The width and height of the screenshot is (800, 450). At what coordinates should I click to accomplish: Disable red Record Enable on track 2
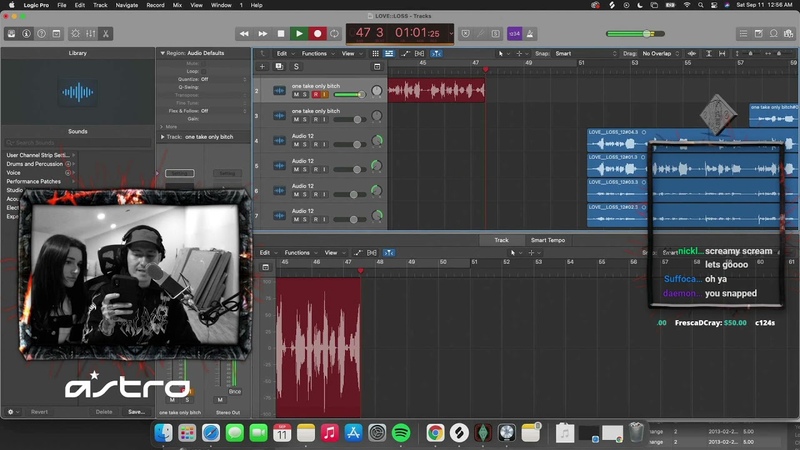[x=316, y=94]
